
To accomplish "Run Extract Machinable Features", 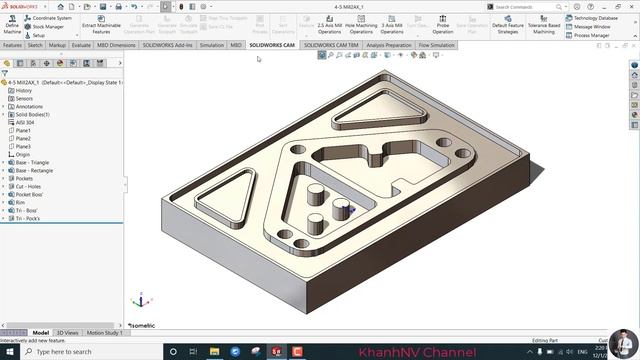I will 101,25.
